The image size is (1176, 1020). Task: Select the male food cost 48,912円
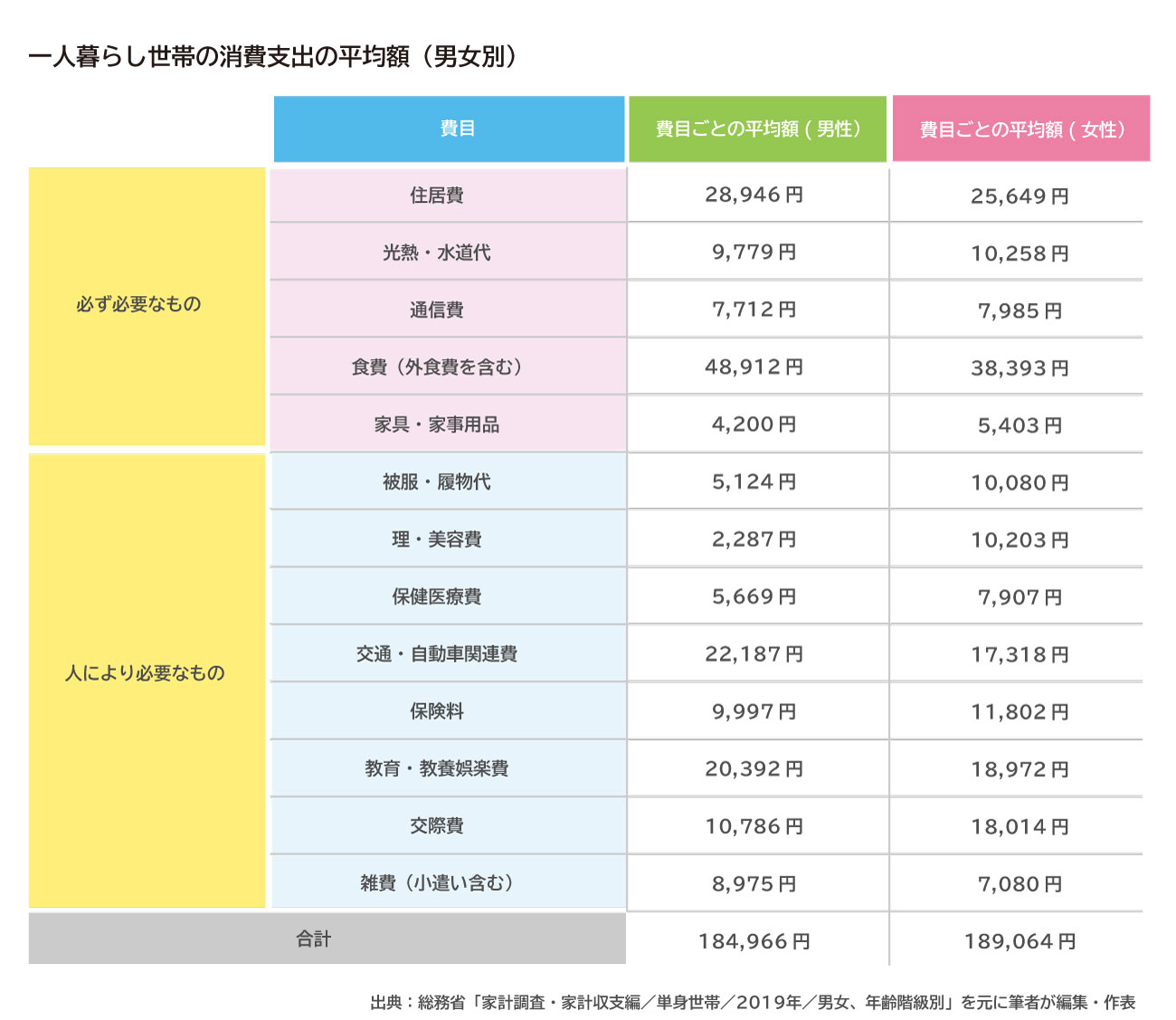tap(754, 367)
